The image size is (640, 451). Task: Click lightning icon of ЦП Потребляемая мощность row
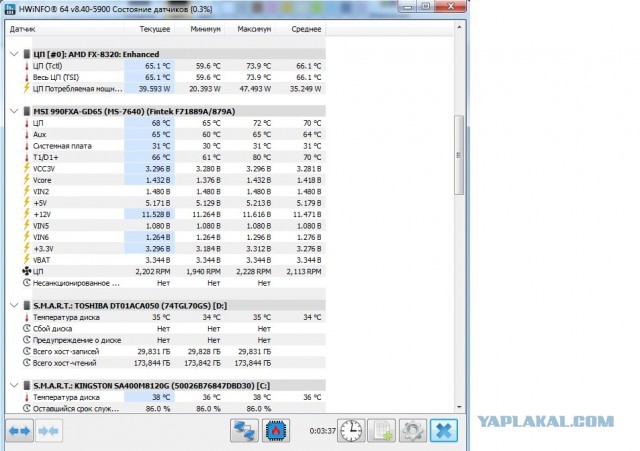[27, 88]
